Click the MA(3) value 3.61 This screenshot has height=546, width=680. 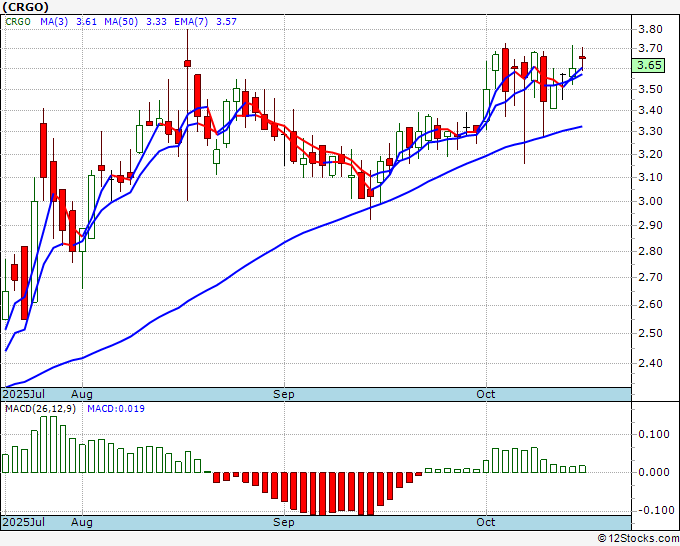(x=86, y=22)
